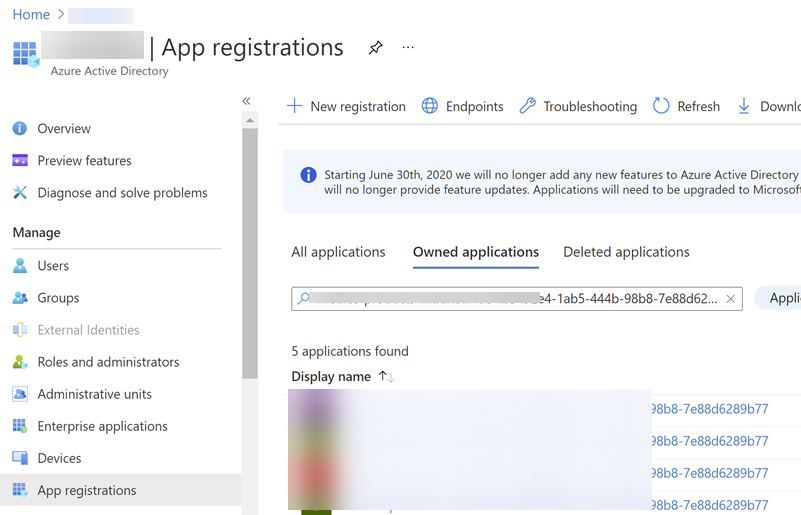Open the Users menu item
The image size is (801, 515).
53,266
